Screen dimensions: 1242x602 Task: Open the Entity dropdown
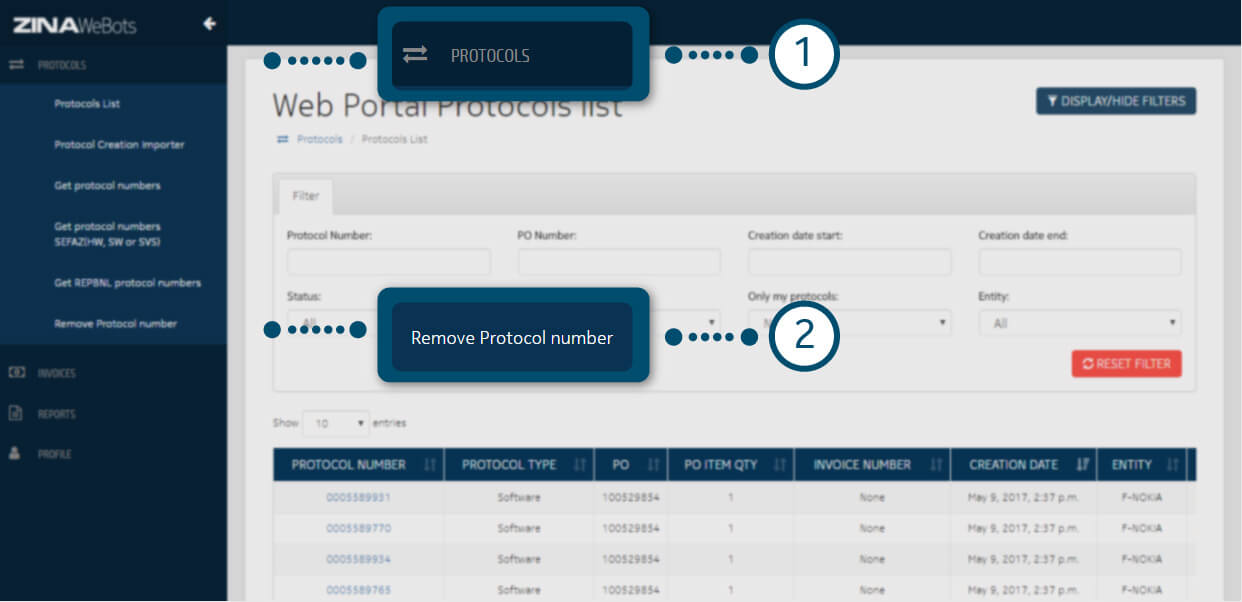click(1079, 324)
